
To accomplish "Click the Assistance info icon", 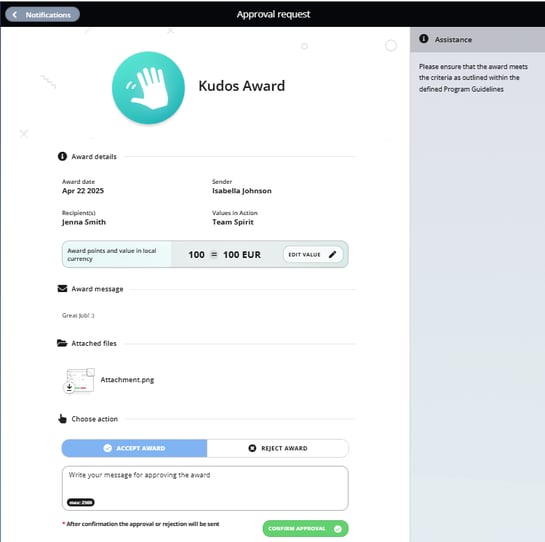I will point(424,39).
